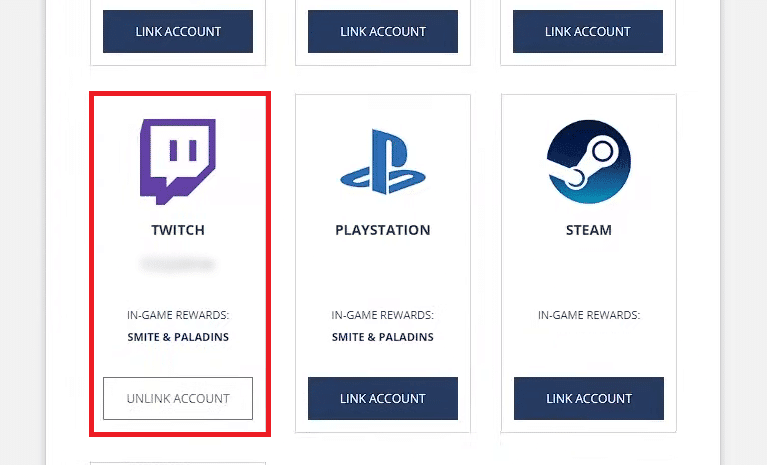767x465 pixels.
Task: Click the partially visible card at bottom
Action: pyautogui.click(x=178, y=463)
